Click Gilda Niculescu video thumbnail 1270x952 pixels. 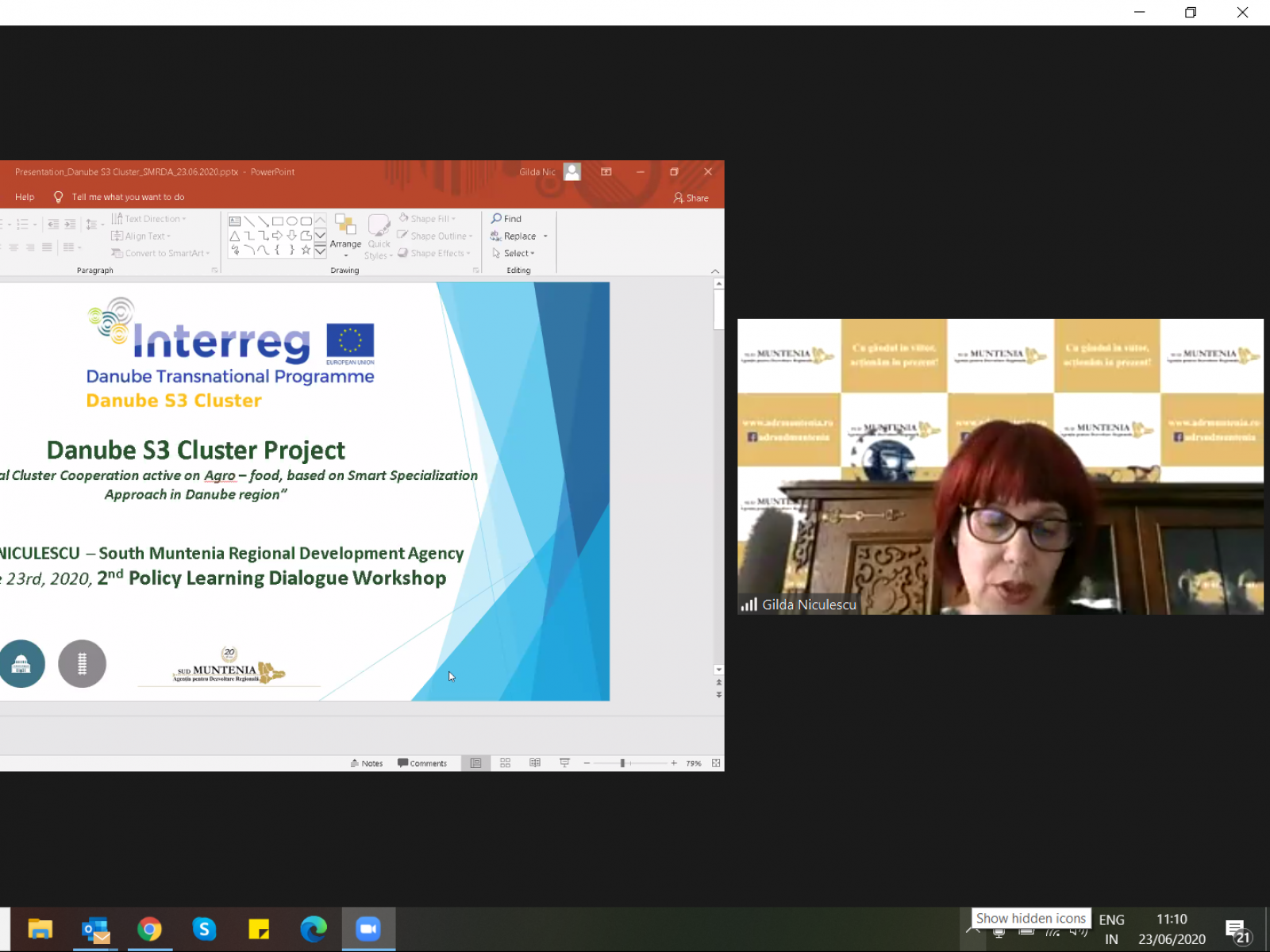click(x=1000, y=466)
